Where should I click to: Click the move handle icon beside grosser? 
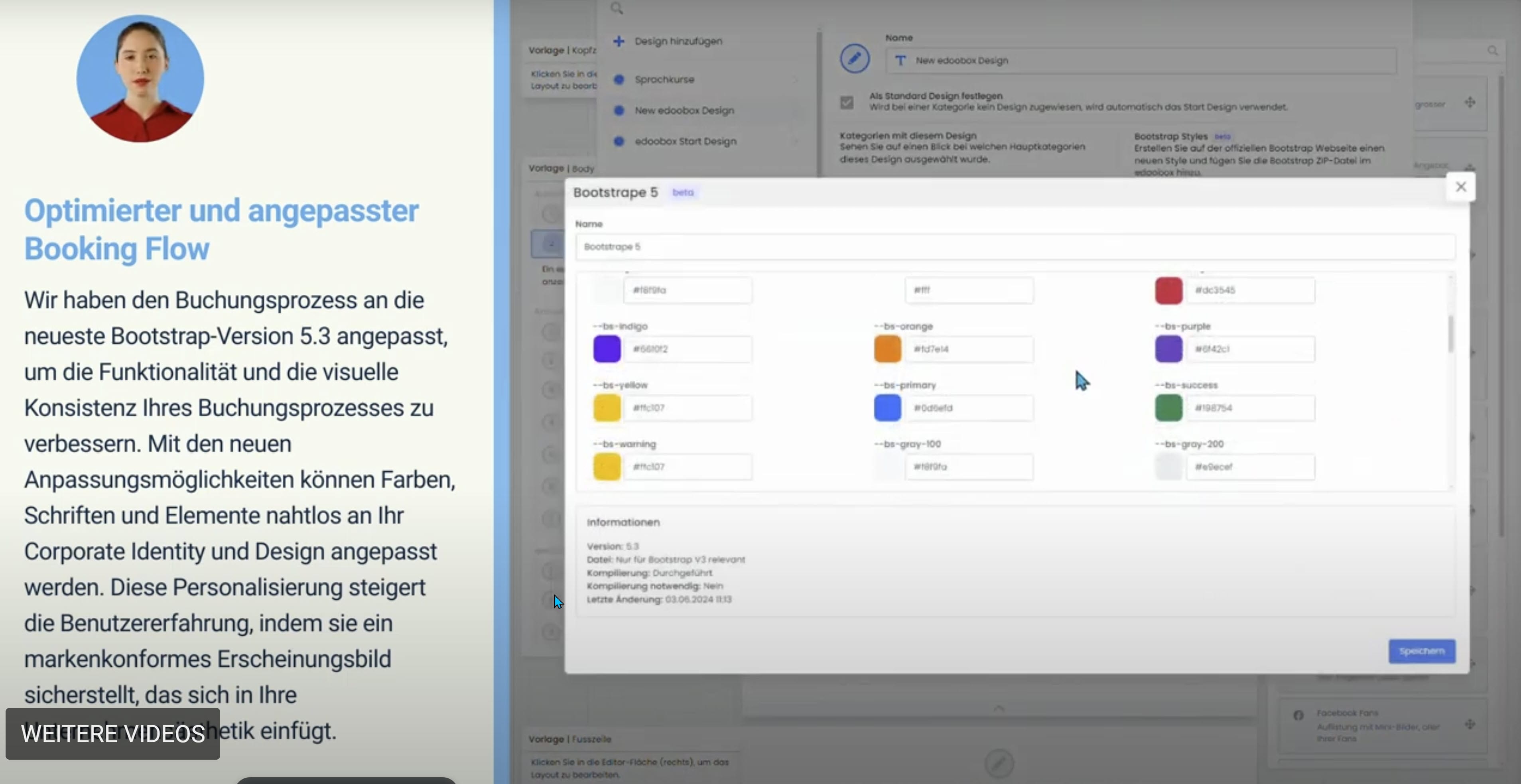pyautogui.click(x=1470, y=102)
